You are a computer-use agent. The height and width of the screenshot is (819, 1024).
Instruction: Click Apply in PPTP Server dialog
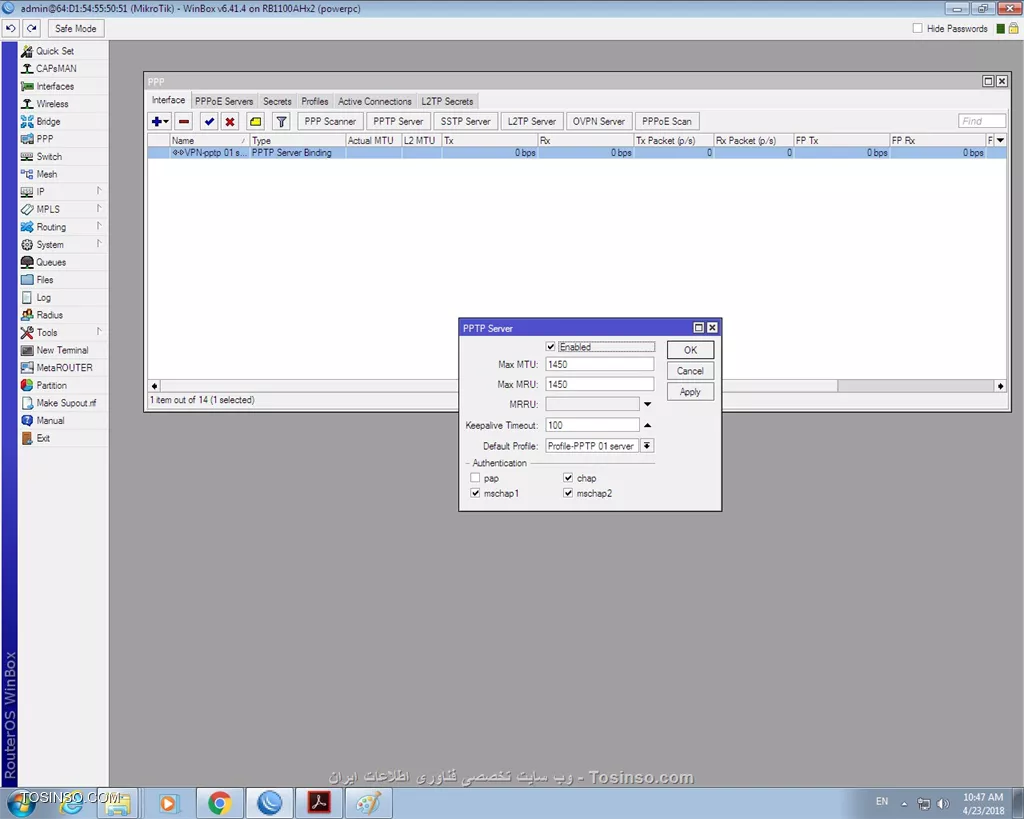coord(690,392)
